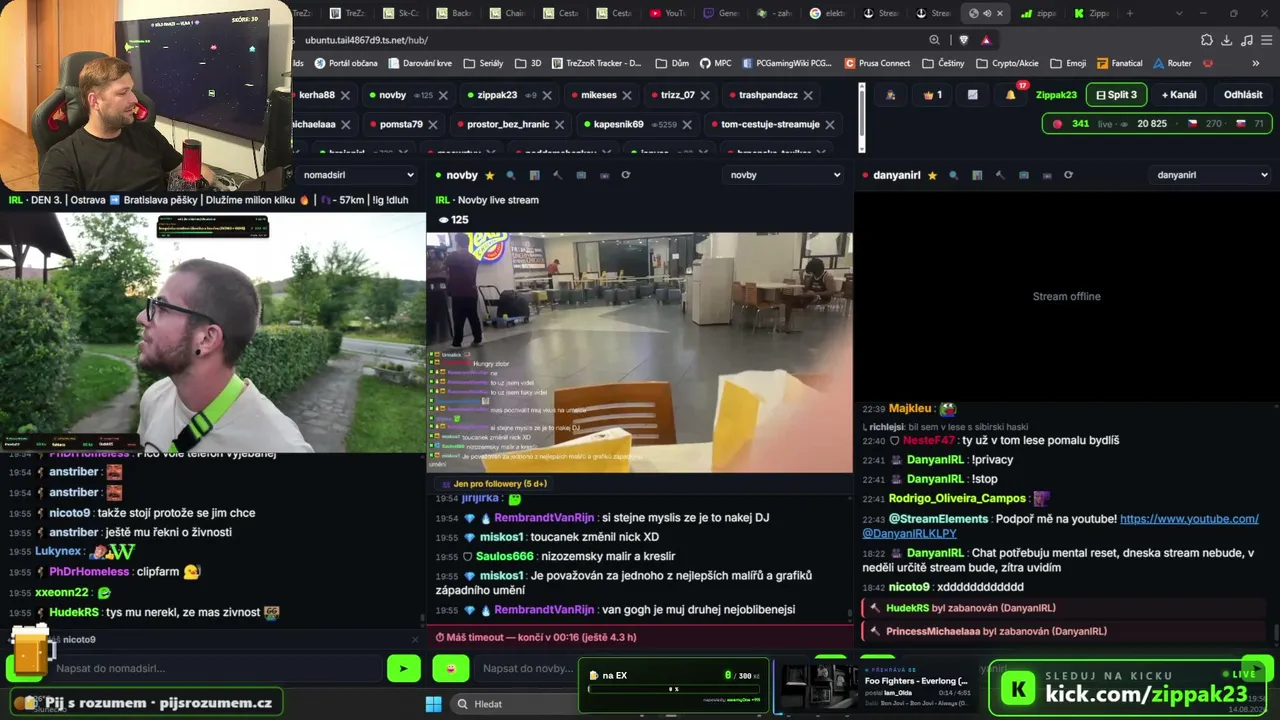
Task: Open the Emoji bookmark folder
Action: 1068,63
